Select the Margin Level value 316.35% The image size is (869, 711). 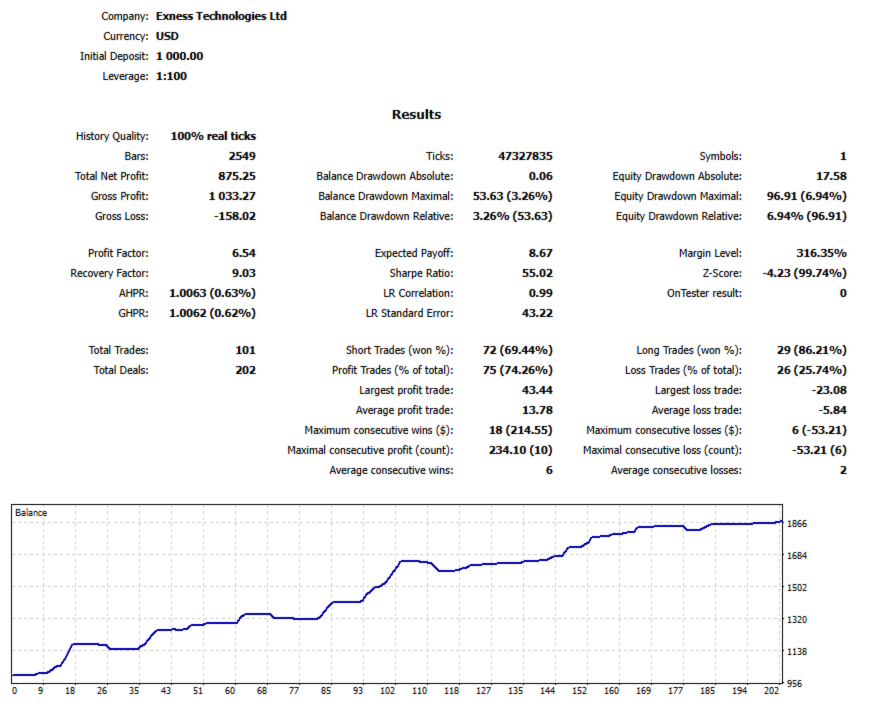(821, 253)
